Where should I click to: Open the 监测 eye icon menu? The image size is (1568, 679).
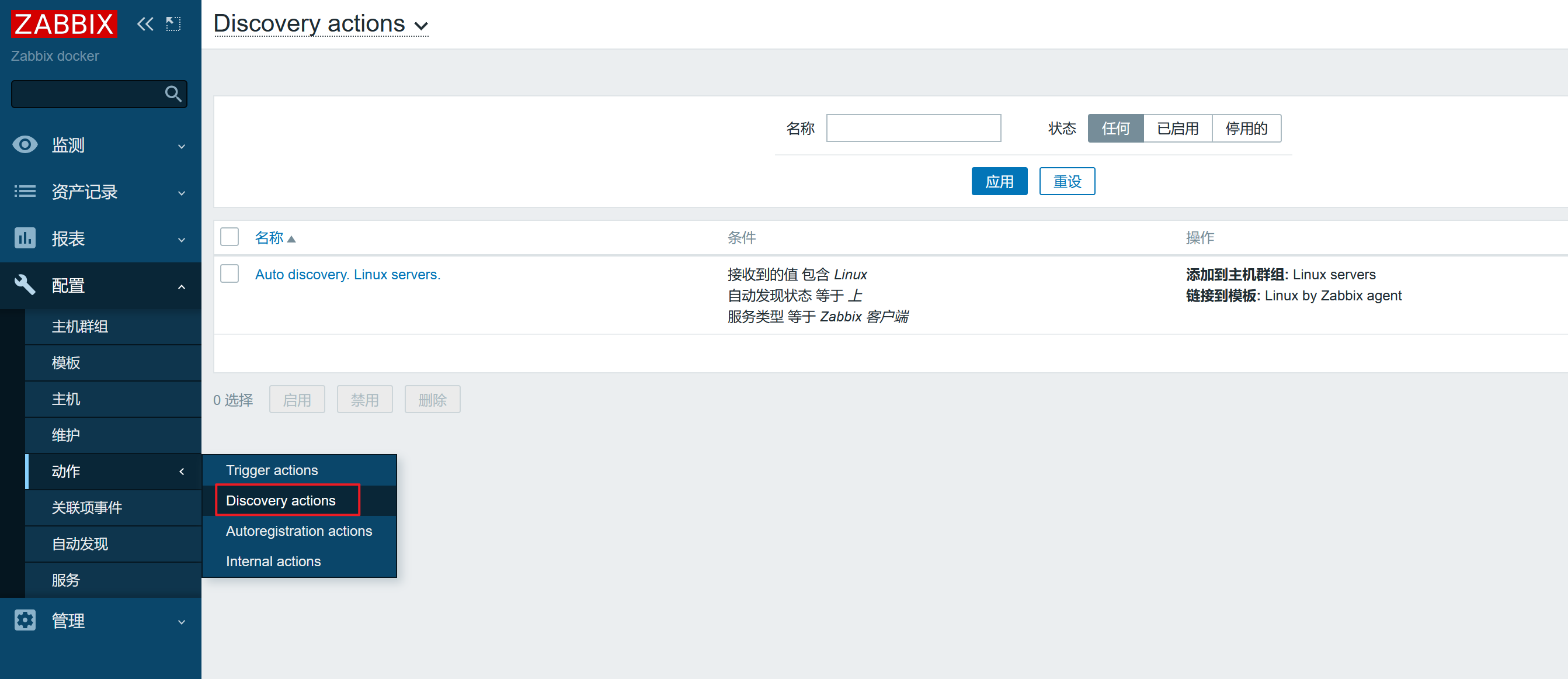pos(25,145)
